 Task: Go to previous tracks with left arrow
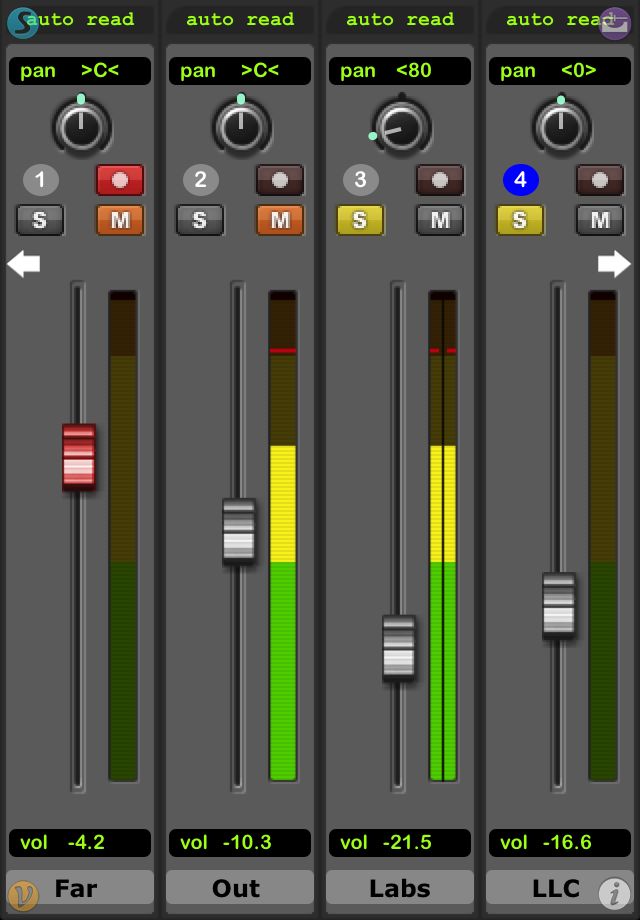point(23,264)
